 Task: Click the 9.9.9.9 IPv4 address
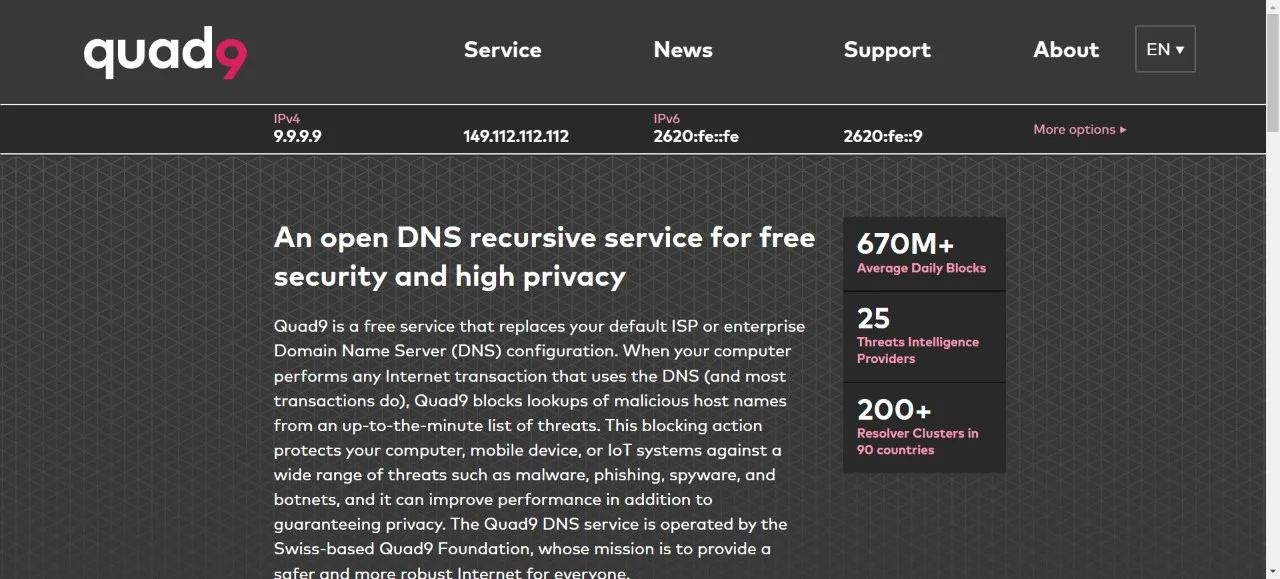[298, 136]
